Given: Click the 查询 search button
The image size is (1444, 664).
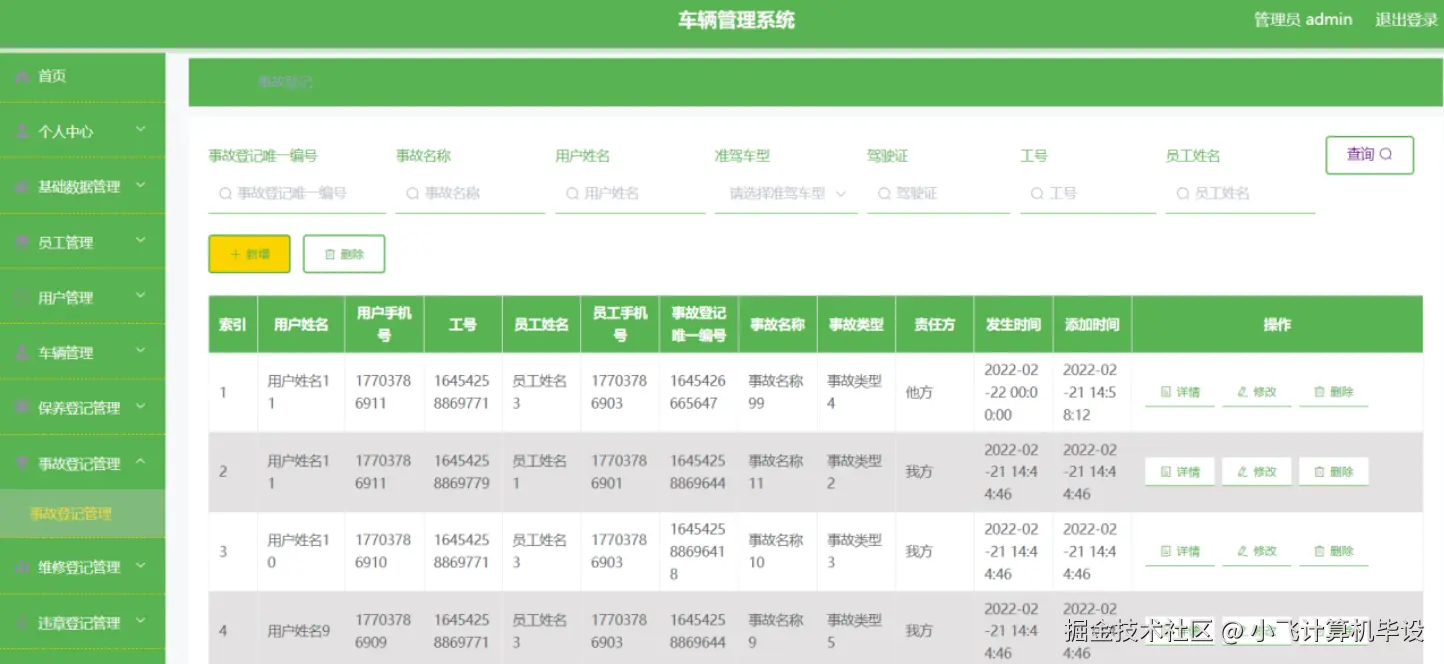Looking at the screenshot, I should [1369, 155].
